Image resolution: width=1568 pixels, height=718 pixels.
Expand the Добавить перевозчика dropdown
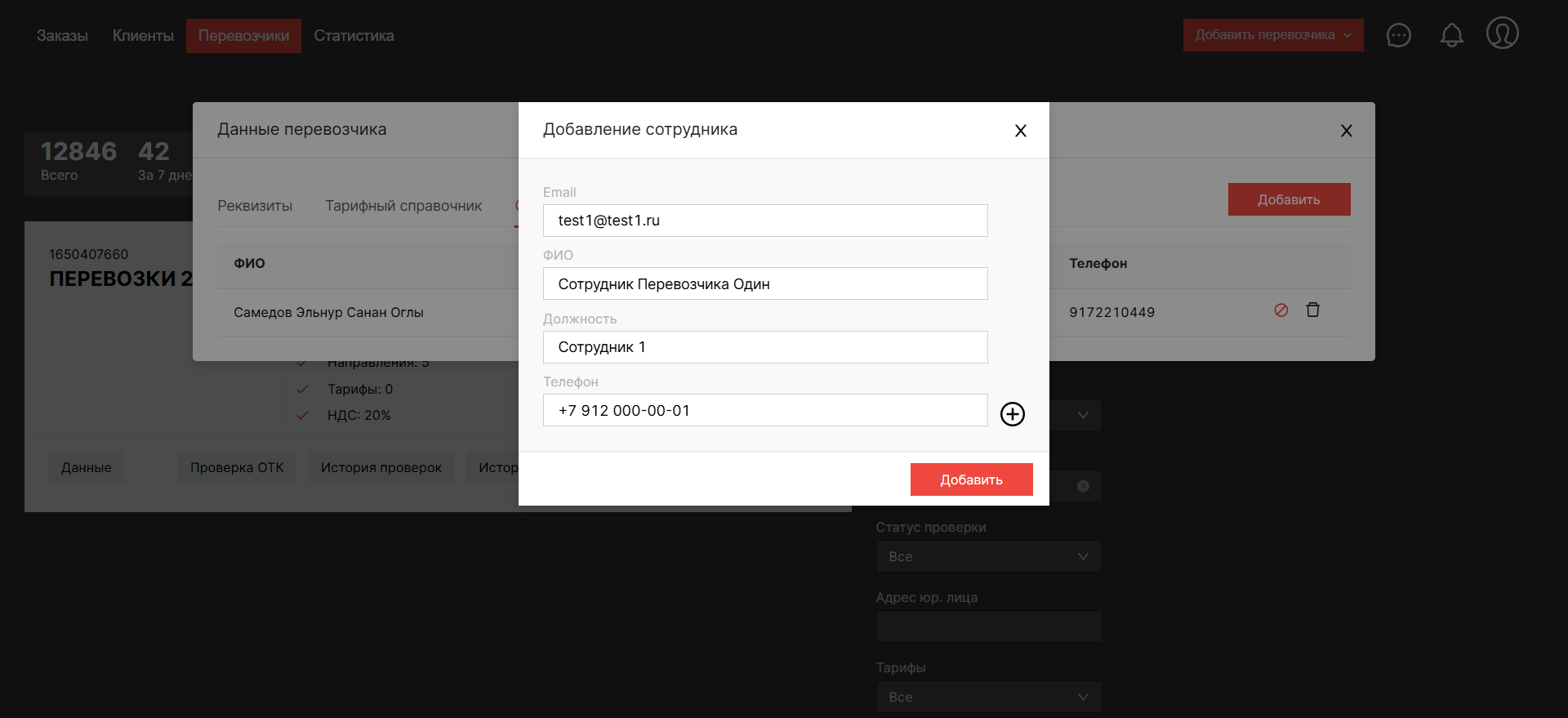pos(1272,35)
